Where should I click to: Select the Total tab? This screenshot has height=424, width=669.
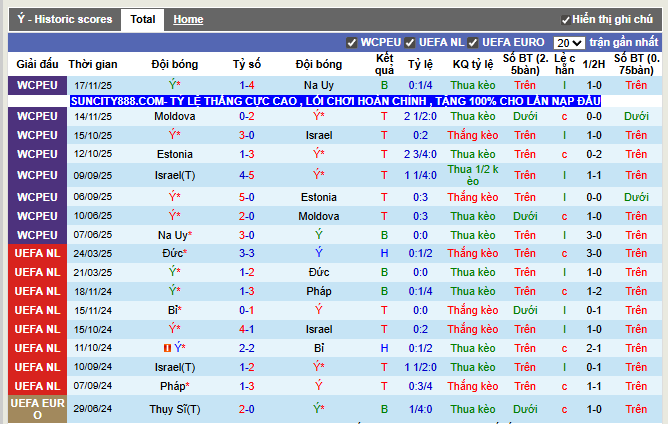(x=143, y=20)
